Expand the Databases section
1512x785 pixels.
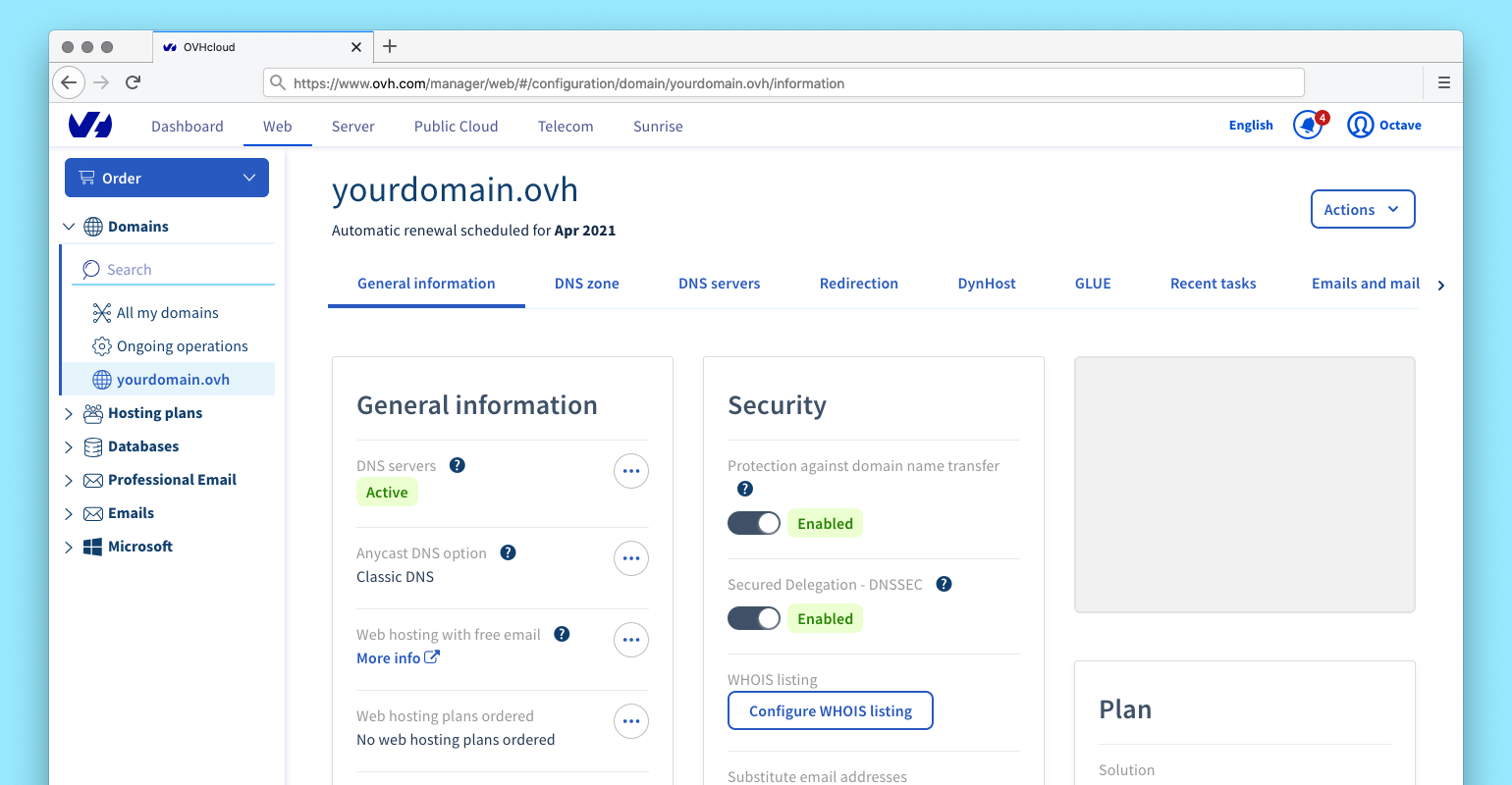69,446
